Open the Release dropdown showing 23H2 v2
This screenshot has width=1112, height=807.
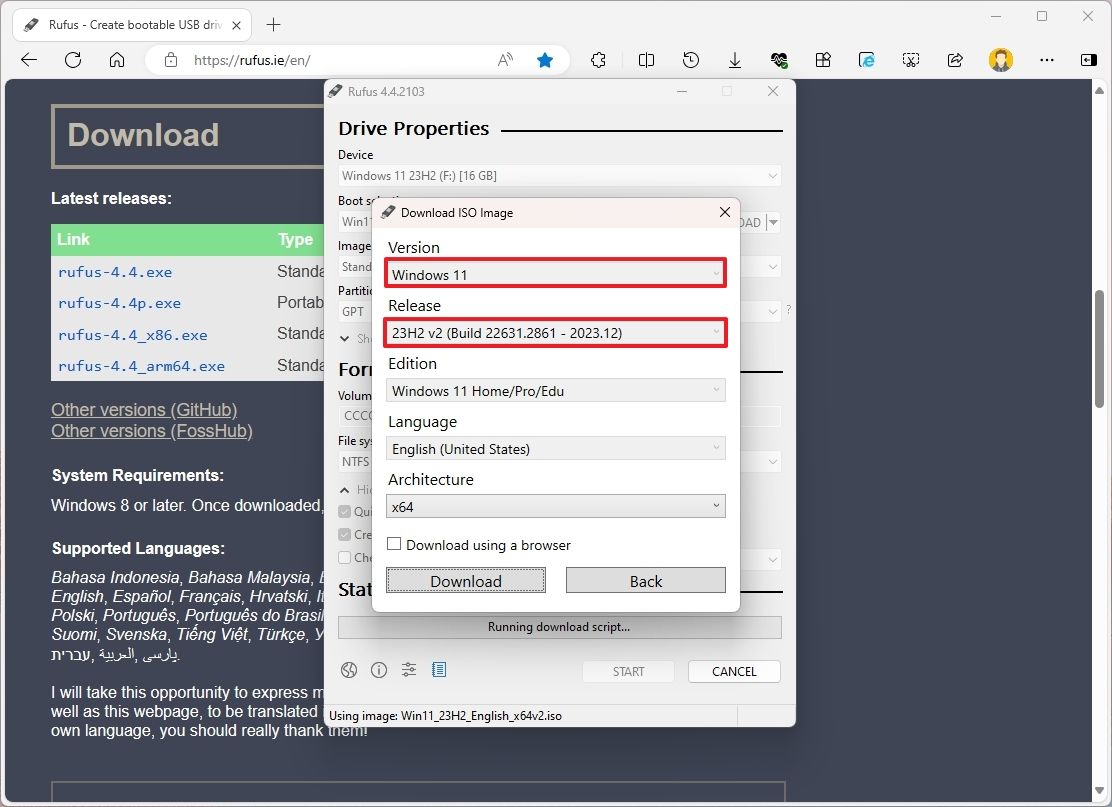(x=555, y=332)
